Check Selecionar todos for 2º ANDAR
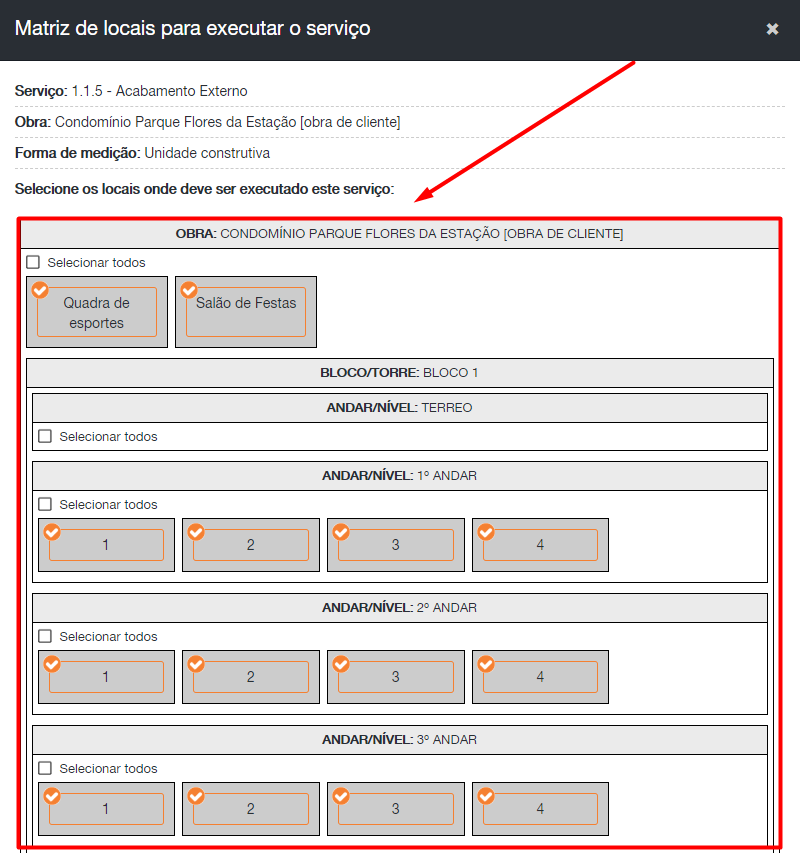800x853 pixels. click(x=45, y=636)
